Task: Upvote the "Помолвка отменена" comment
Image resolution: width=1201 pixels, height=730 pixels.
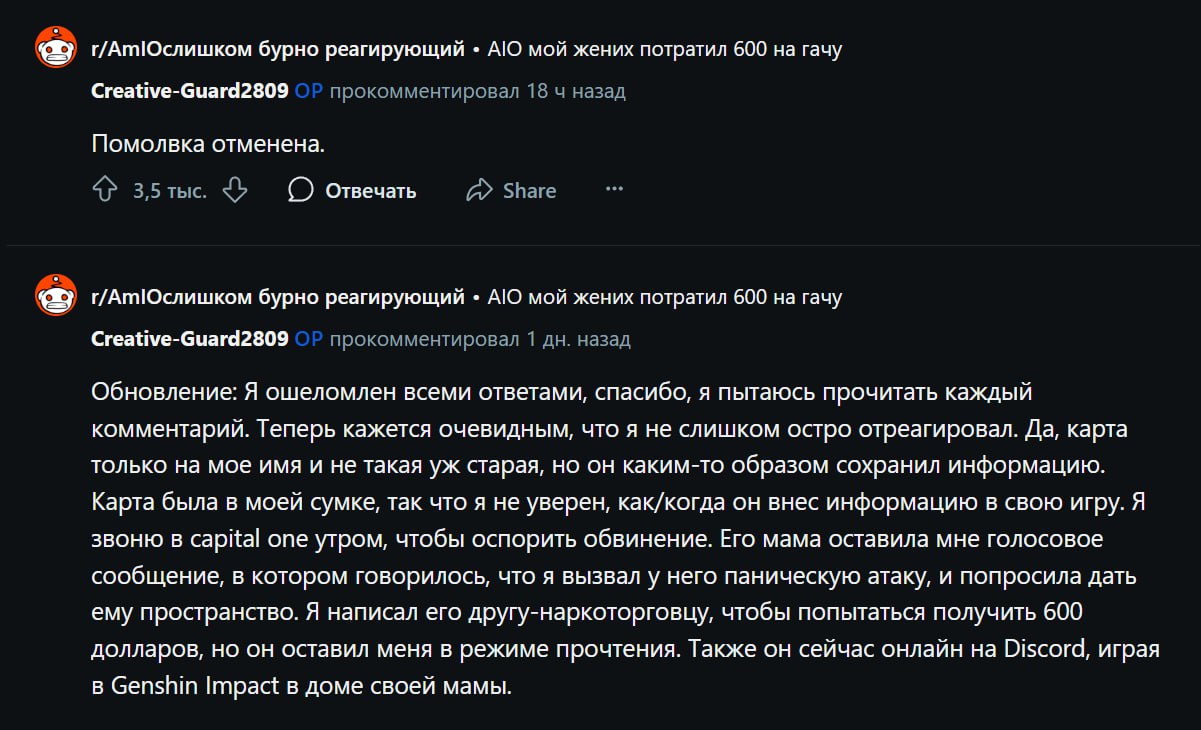Action: pos(105,190)
